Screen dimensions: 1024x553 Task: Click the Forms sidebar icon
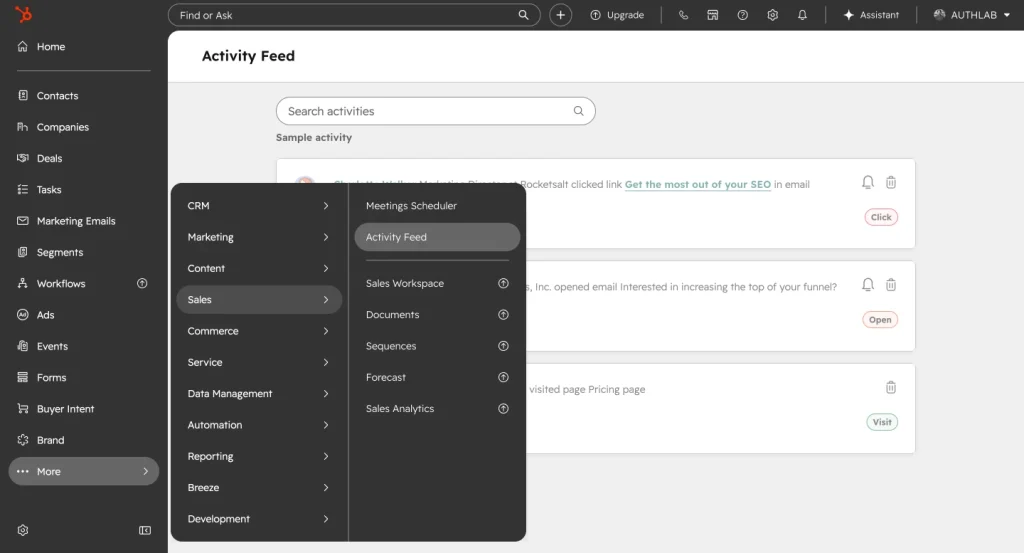[23, 377]
